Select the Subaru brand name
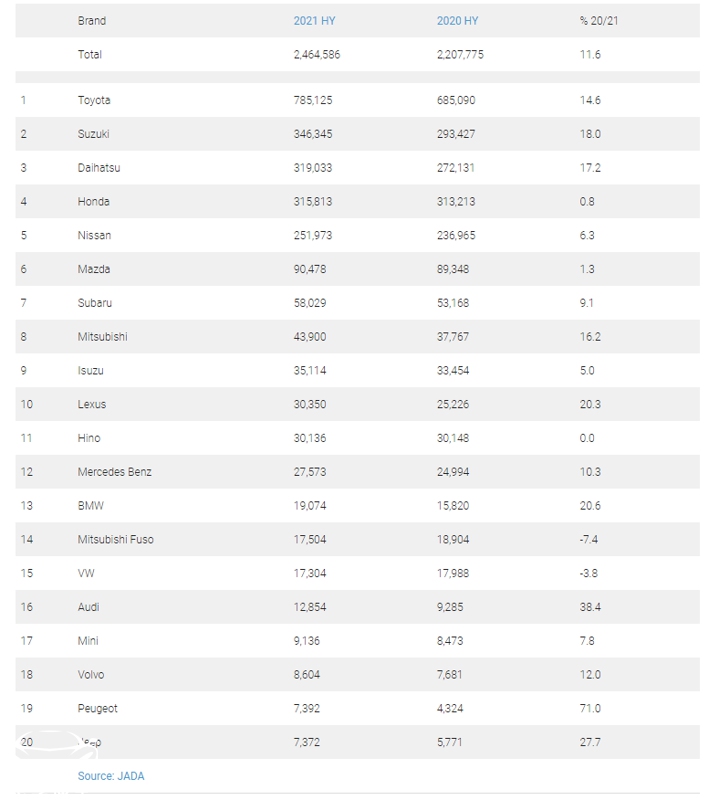The width and height of the screenshot is (719, 800). click(96, 303)
